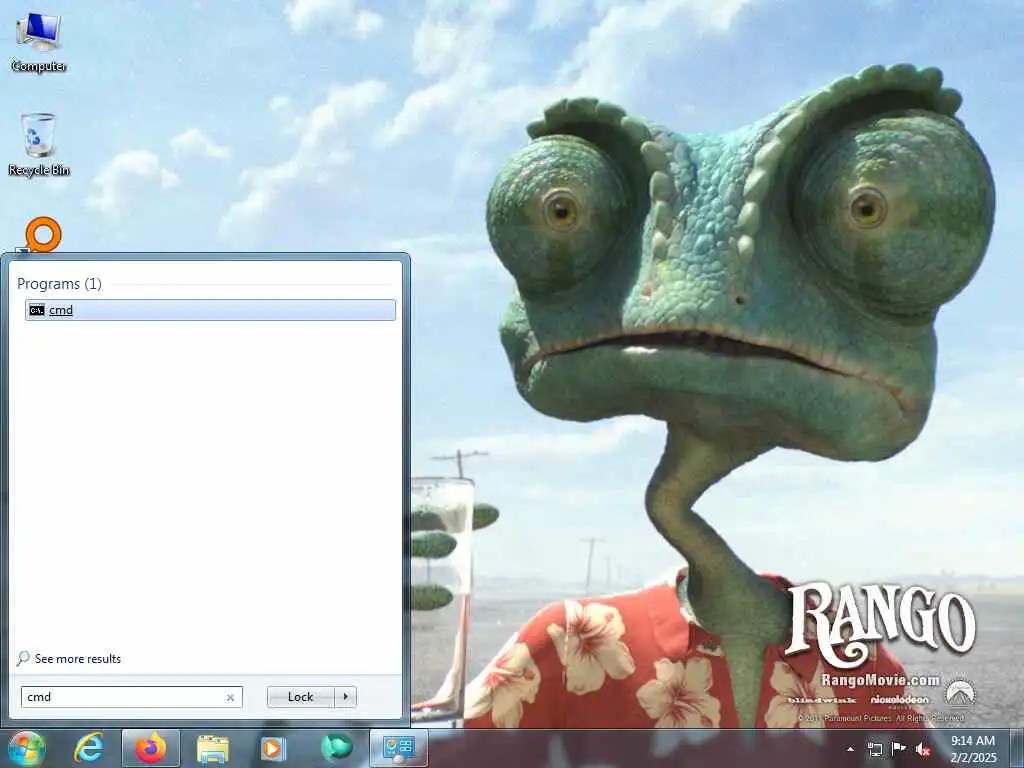Open Firefox from the taskbar
Image resolution: width=1024 pixels, height=768 pixels.
(151, 748)
